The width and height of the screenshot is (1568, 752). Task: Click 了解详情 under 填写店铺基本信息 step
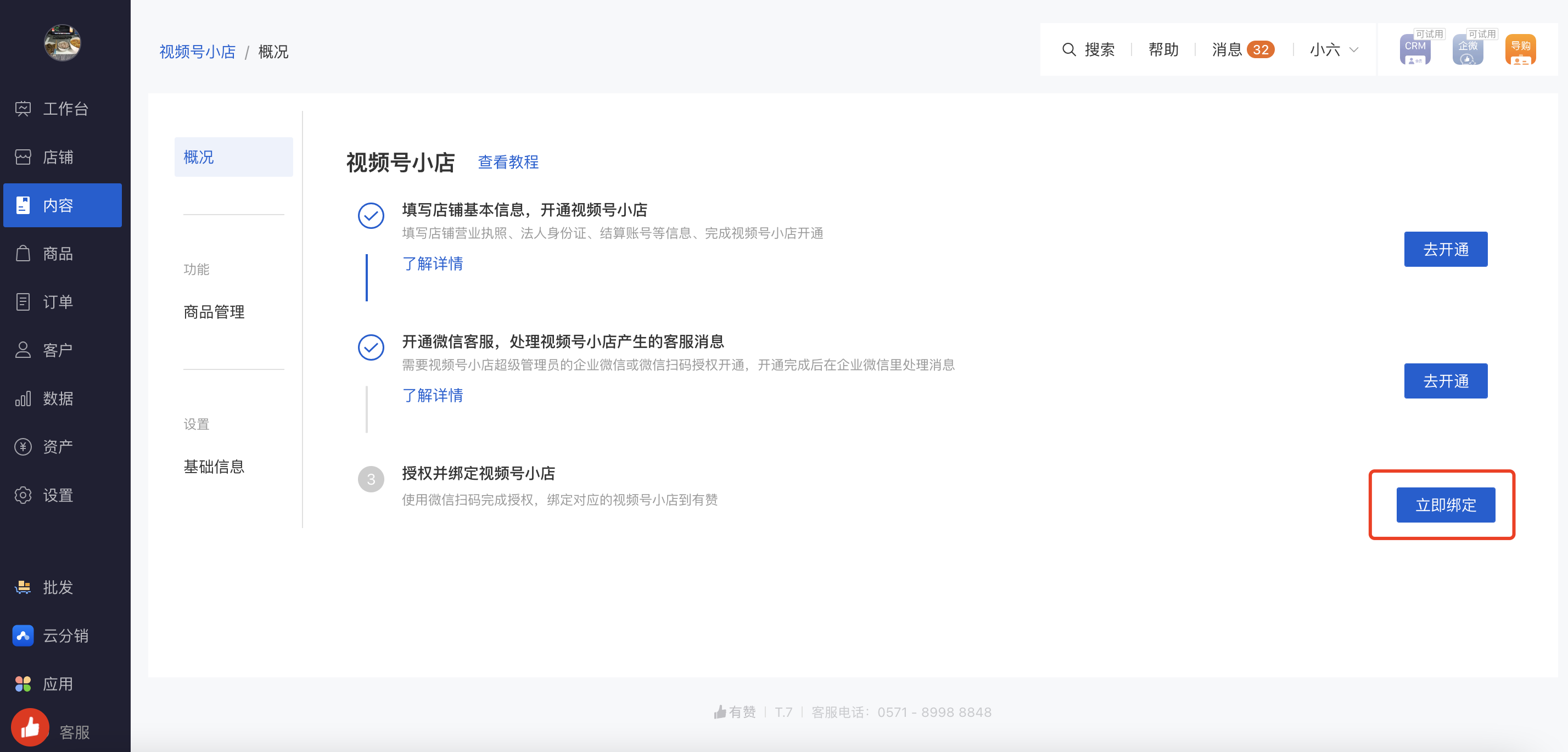(432, 263)
